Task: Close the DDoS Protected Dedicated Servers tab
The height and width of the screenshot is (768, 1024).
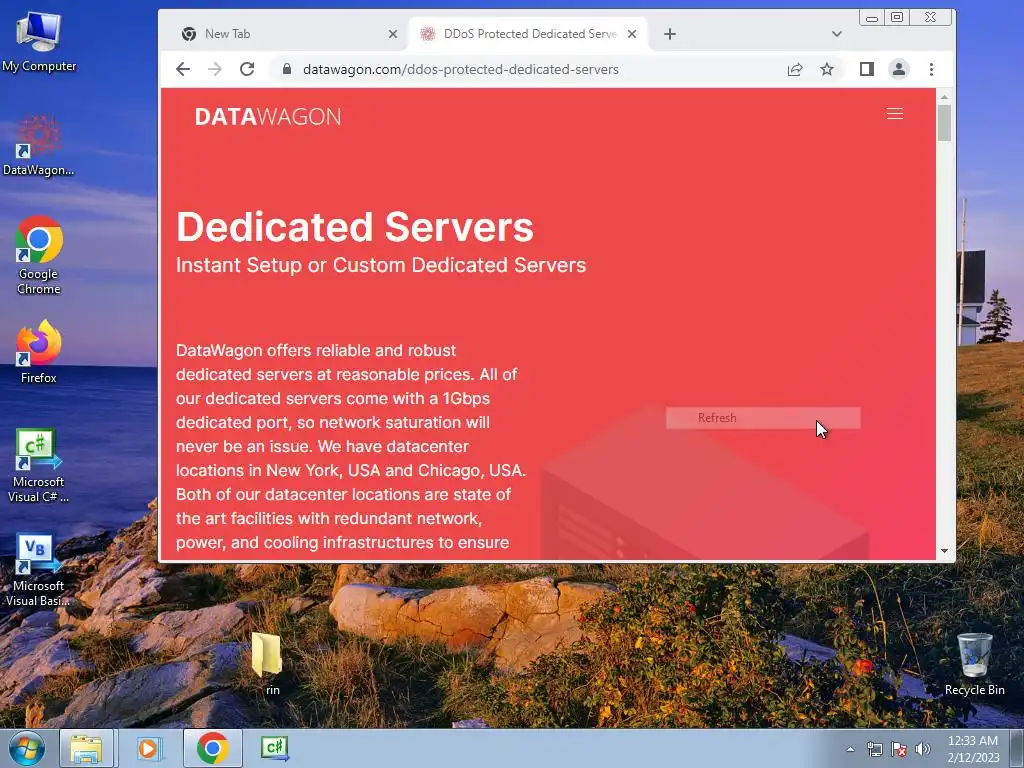Action: [x=632, y=34]
